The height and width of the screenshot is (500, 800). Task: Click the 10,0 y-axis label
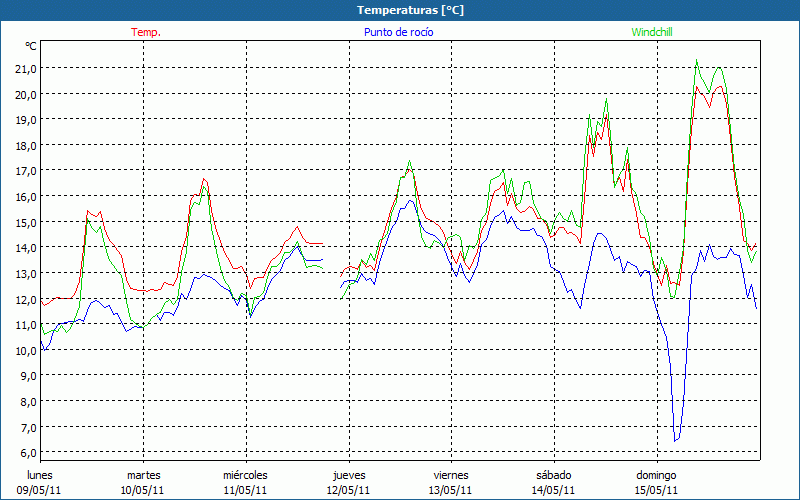(24, 350)
